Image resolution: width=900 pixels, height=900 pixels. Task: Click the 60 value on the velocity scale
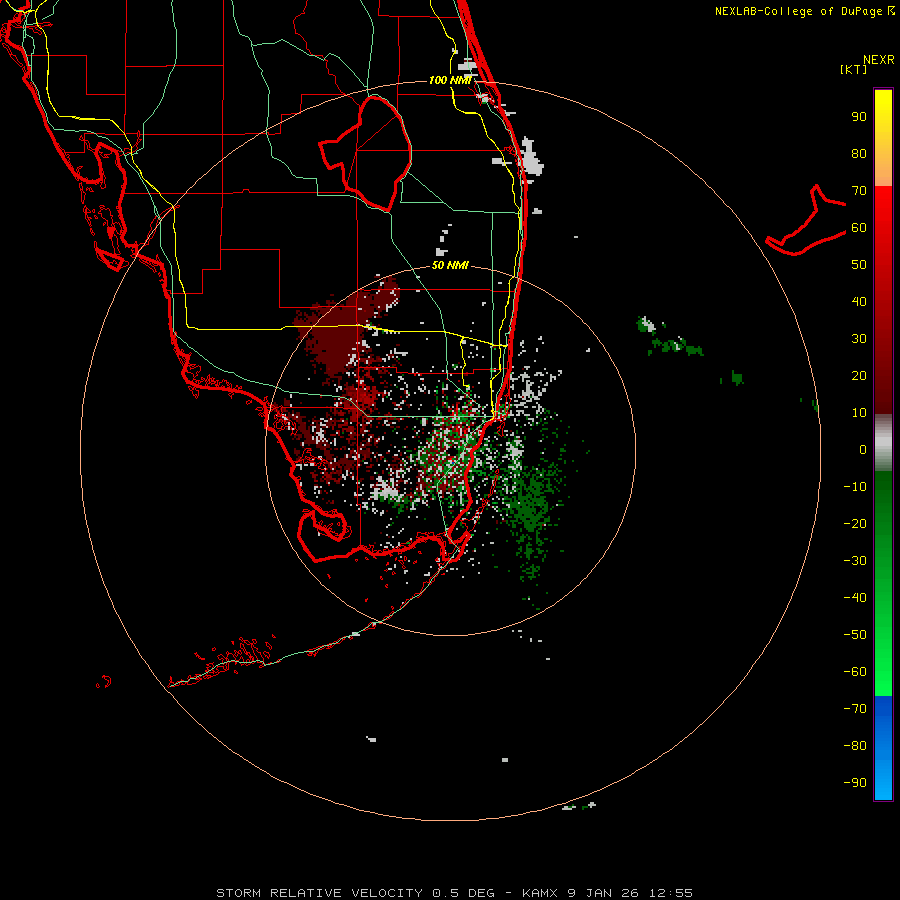coord(859,228)
